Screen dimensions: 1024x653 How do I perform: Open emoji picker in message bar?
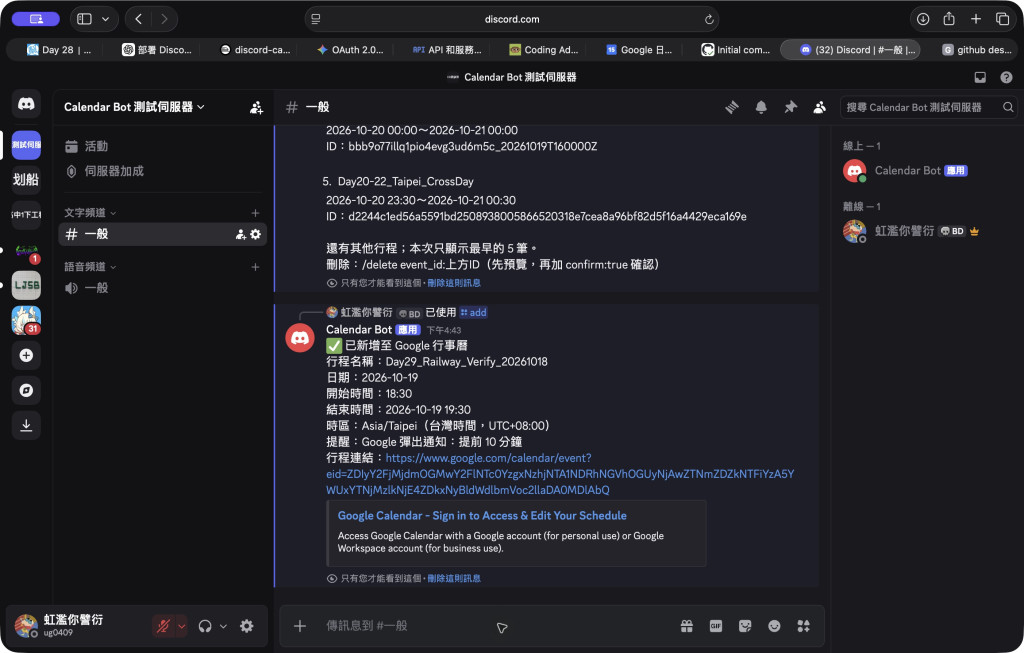coord(774,626)
